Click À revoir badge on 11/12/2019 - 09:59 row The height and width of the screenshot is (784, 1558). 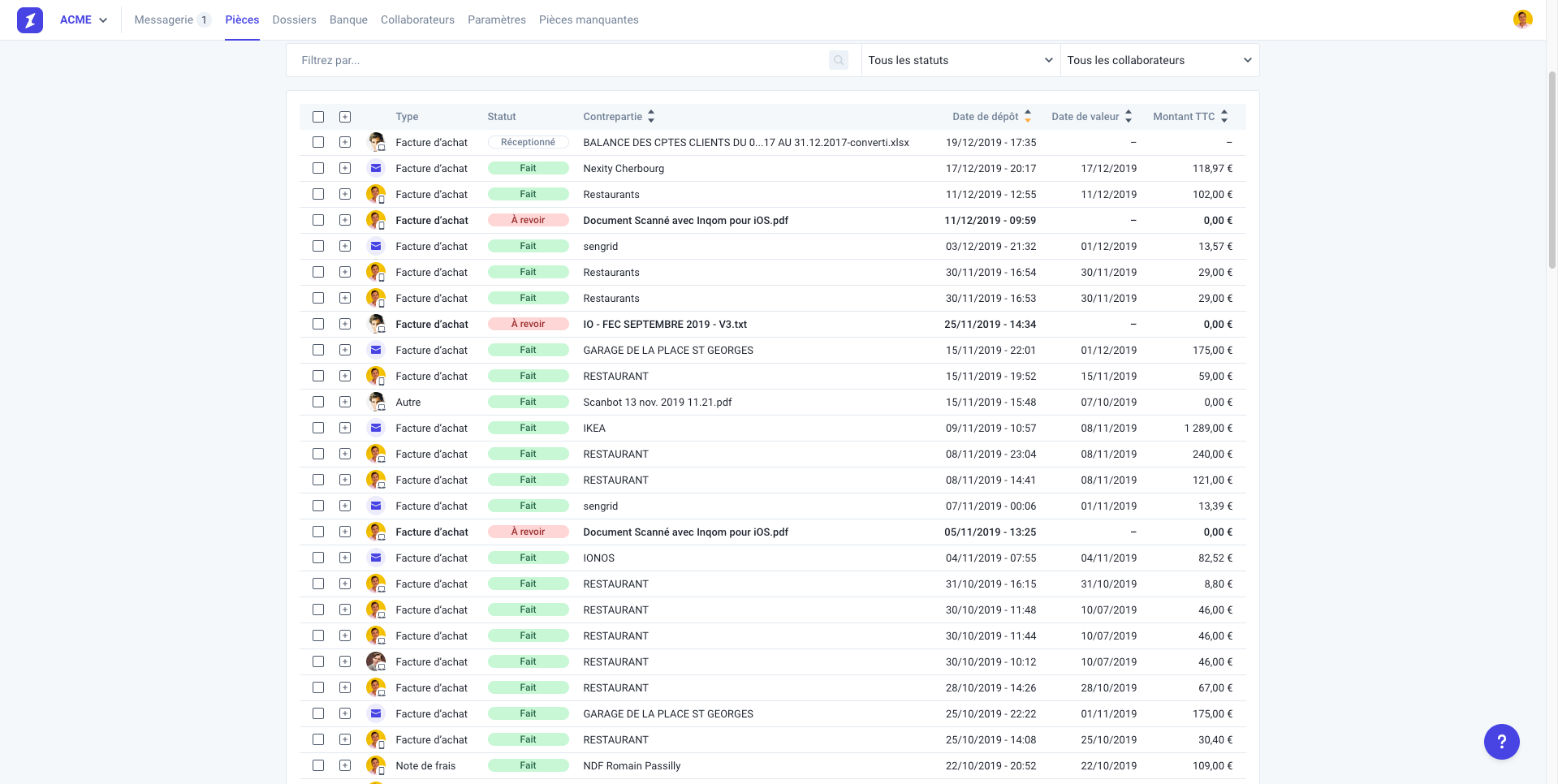click(528, 220)
